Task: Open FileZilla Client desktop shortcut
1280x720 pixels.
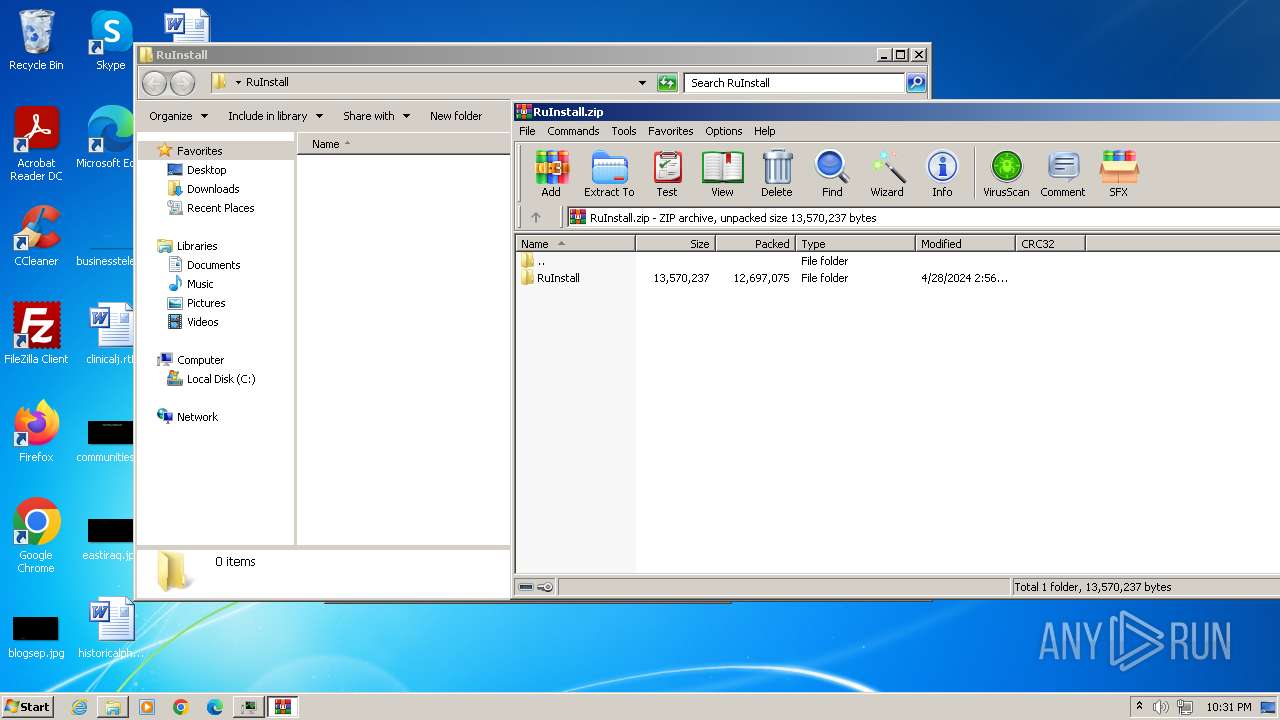Action: (x=36, y=333)
